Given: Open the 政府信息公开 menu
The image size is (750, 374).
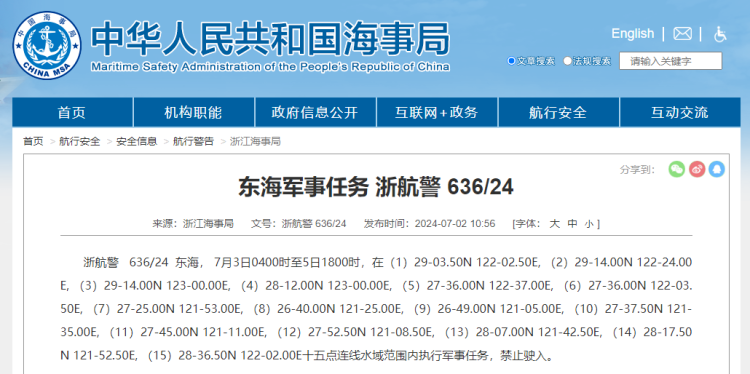Looking at the screenshot, I should tap(315, 112).
